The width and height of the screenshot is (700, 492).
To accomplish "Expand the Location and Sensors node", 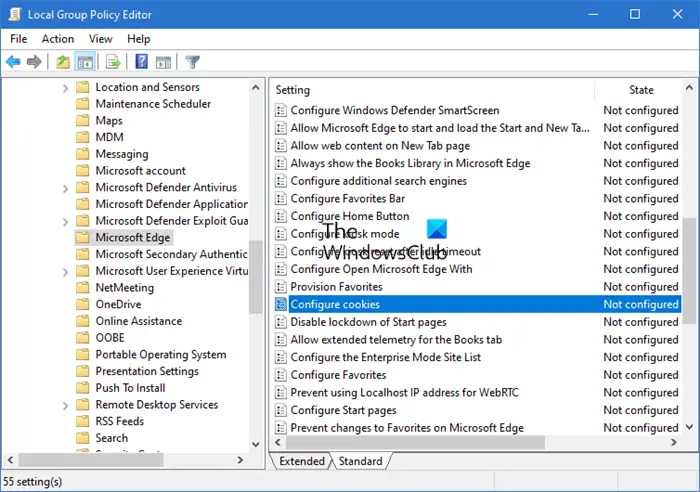I will (x=65, y=88).
